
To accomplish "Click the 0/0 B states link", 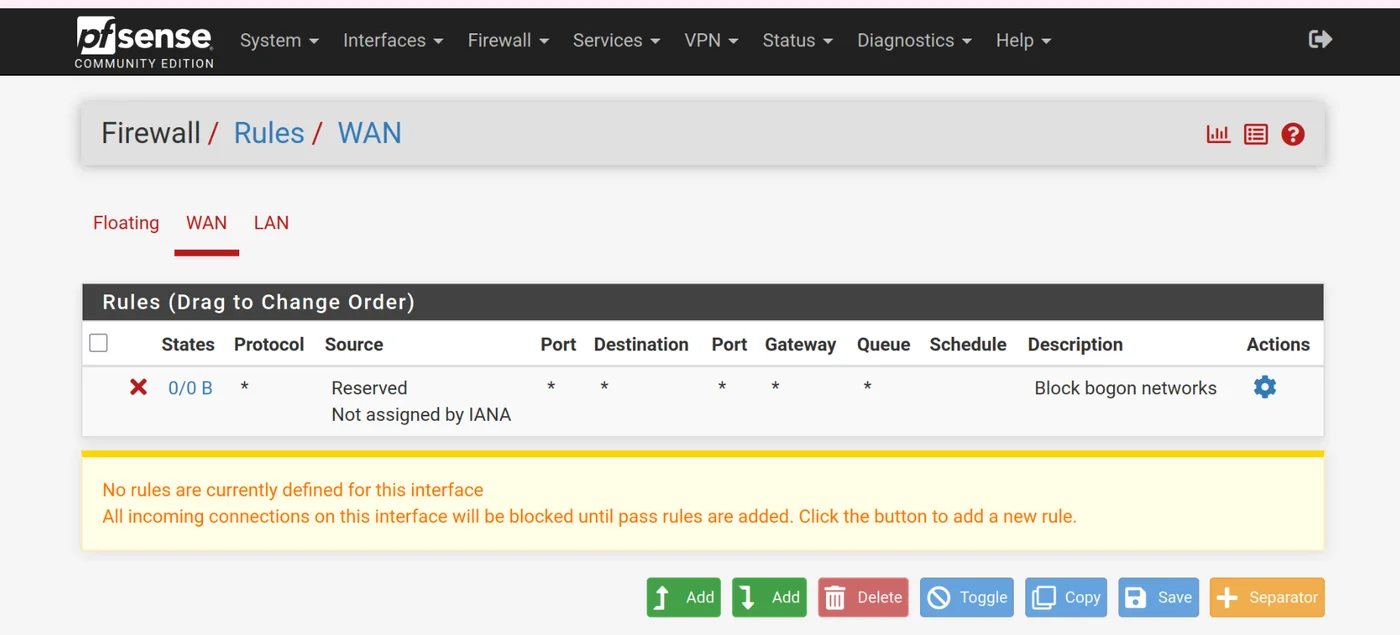I will [x=190, y=387].
